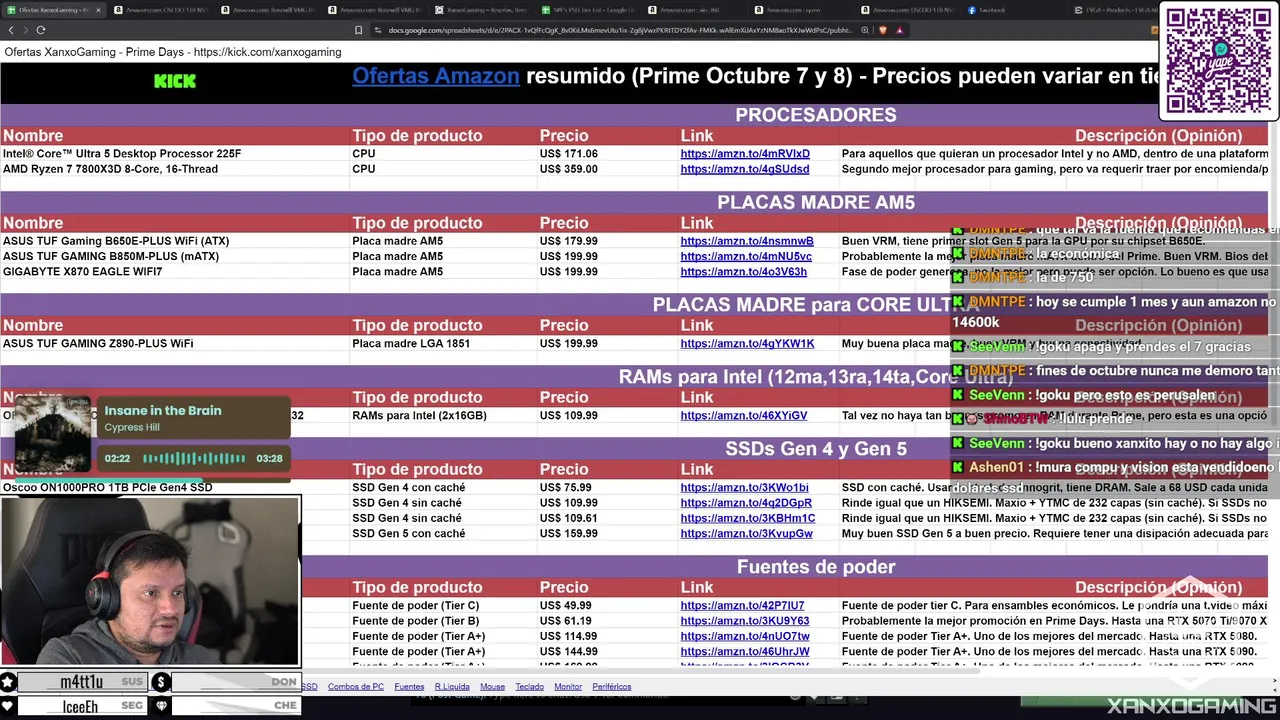Click the green KICK logo
The image size is (1280, 720).
[175, 80]
